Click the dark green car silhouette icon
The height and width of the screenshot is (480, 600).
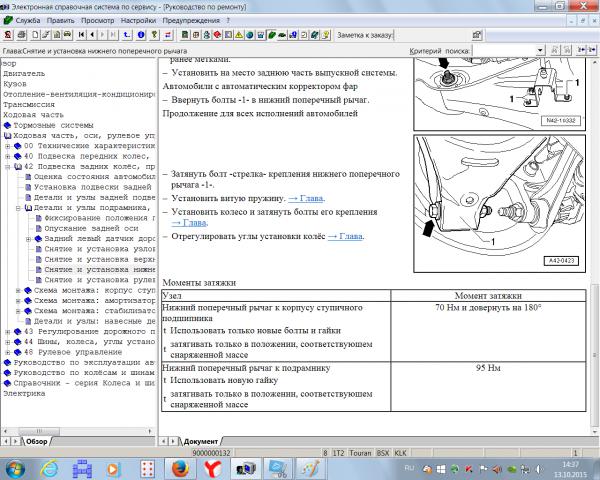[282, 35]
